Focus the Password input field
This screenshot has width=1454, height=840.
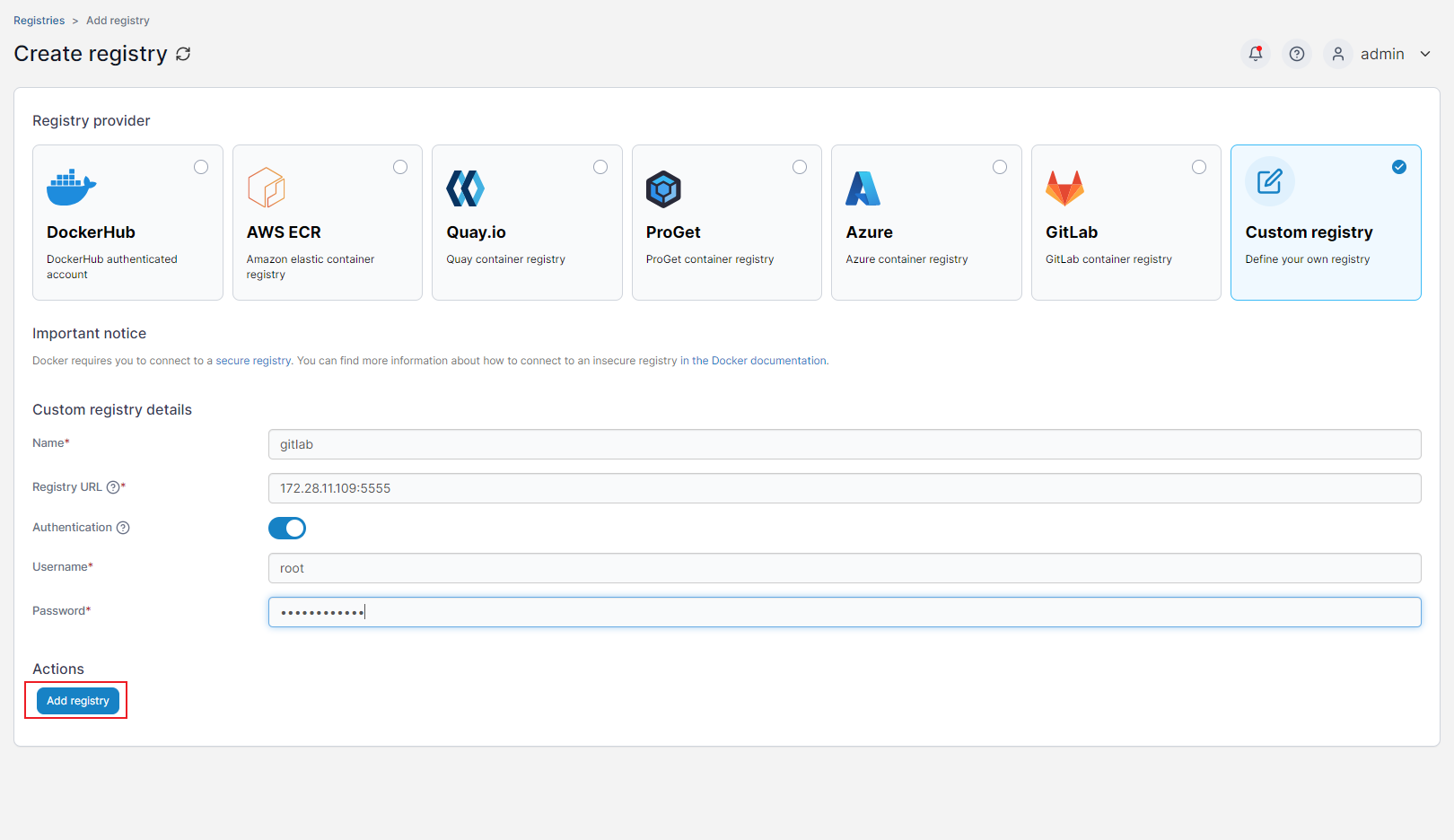(x=845, y=612)
